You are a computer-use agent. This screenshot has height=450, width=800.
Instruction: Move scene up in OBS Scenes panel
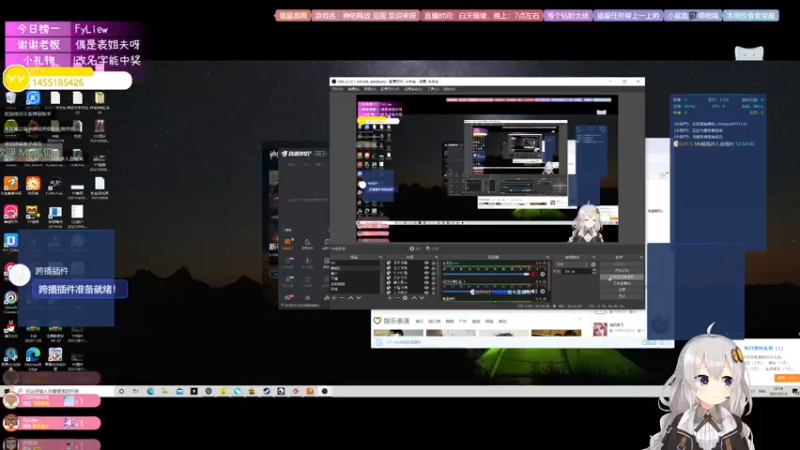[351, 297]
